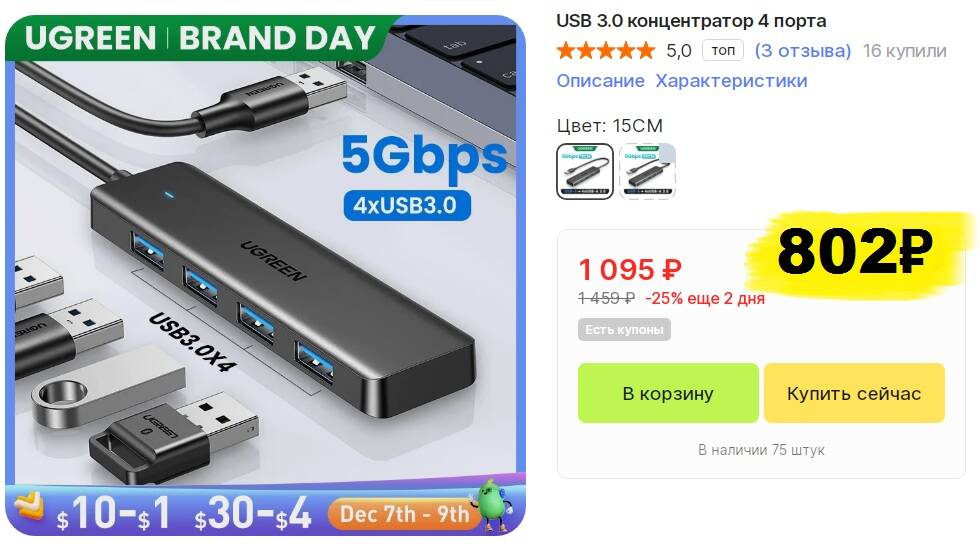
Task: Click the Dec 7th - 9th promo label
Action: (x=404, y=514)
